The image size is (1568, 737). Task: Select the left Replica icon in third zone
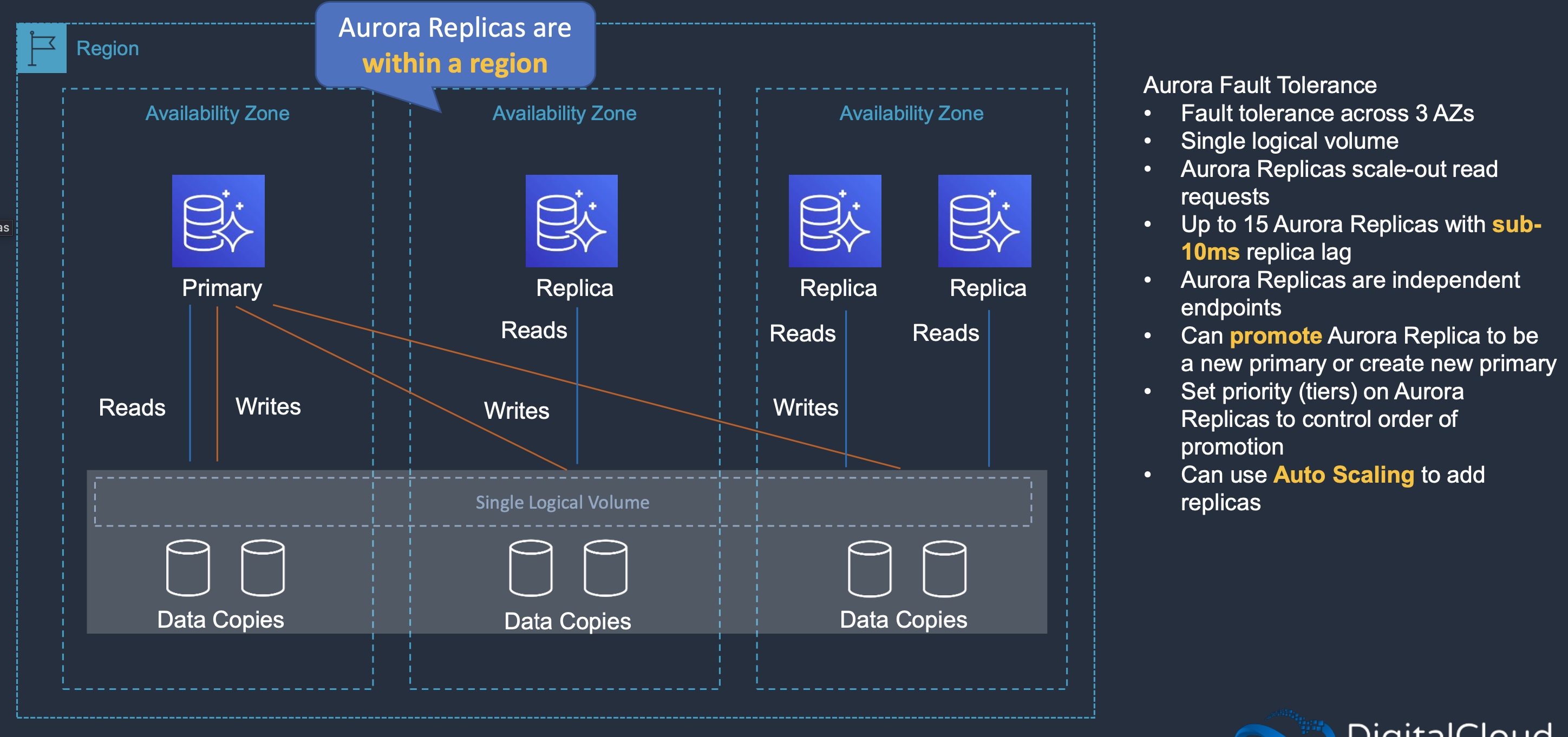[834, 221]
